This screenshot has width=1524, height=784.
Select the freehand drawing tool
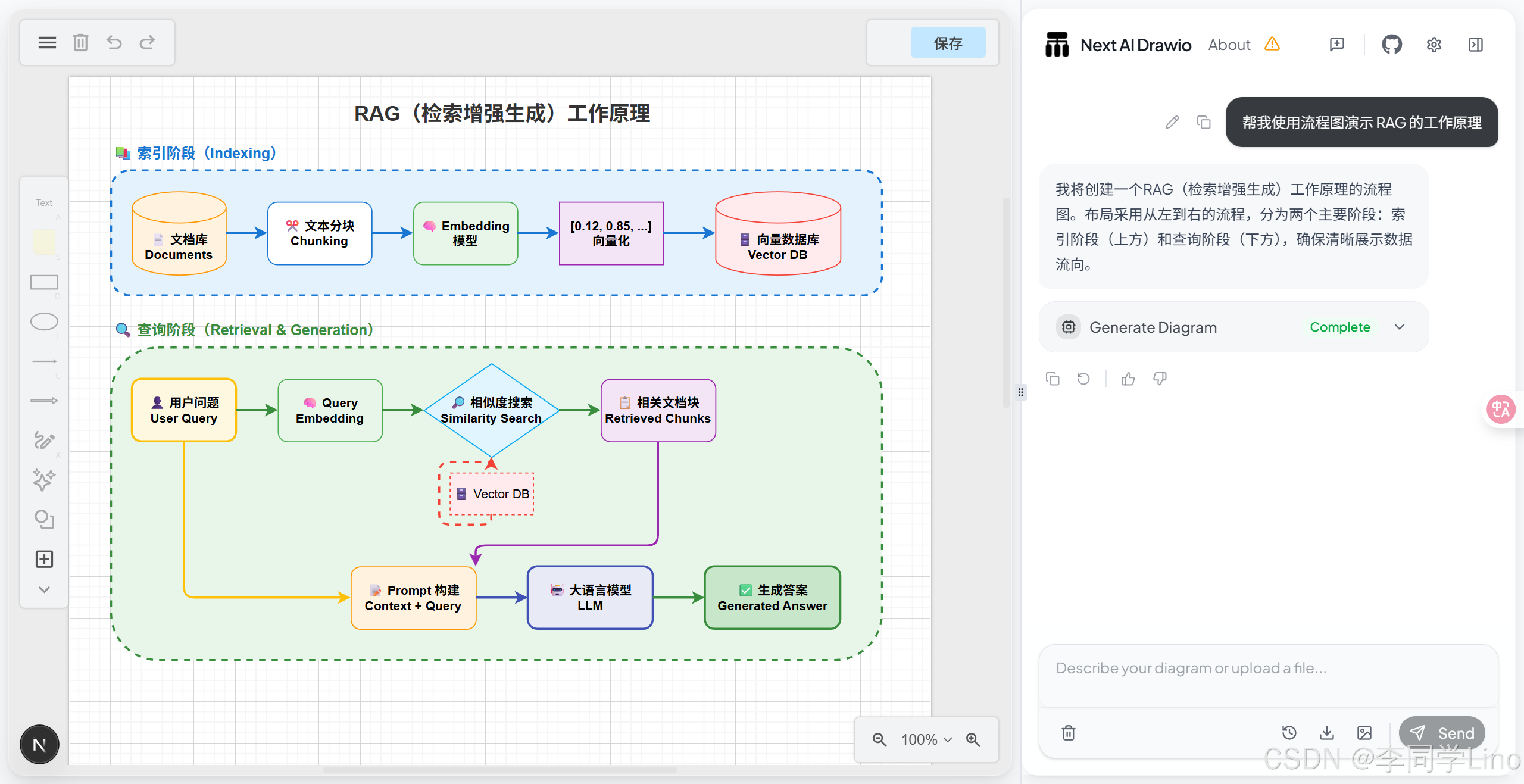click(44, 441)
